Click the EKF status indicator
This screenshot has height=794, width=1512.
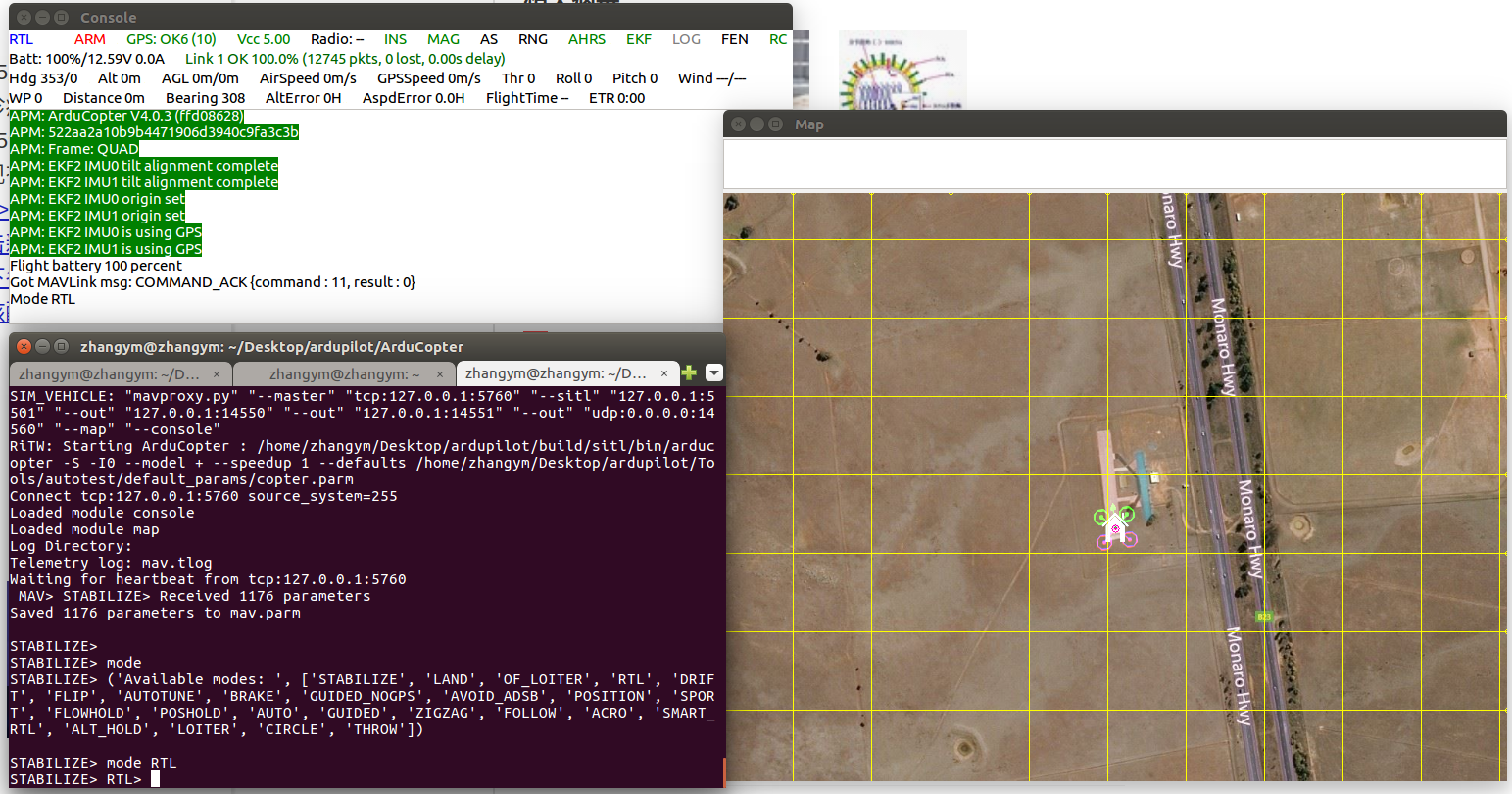(639, 39)
